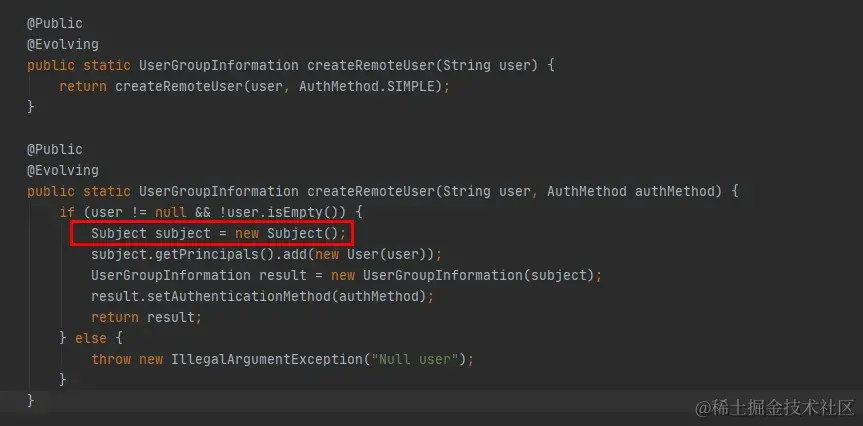
Task: Click the else keyword
Action: pyautogui.click(x=91, y=338)
